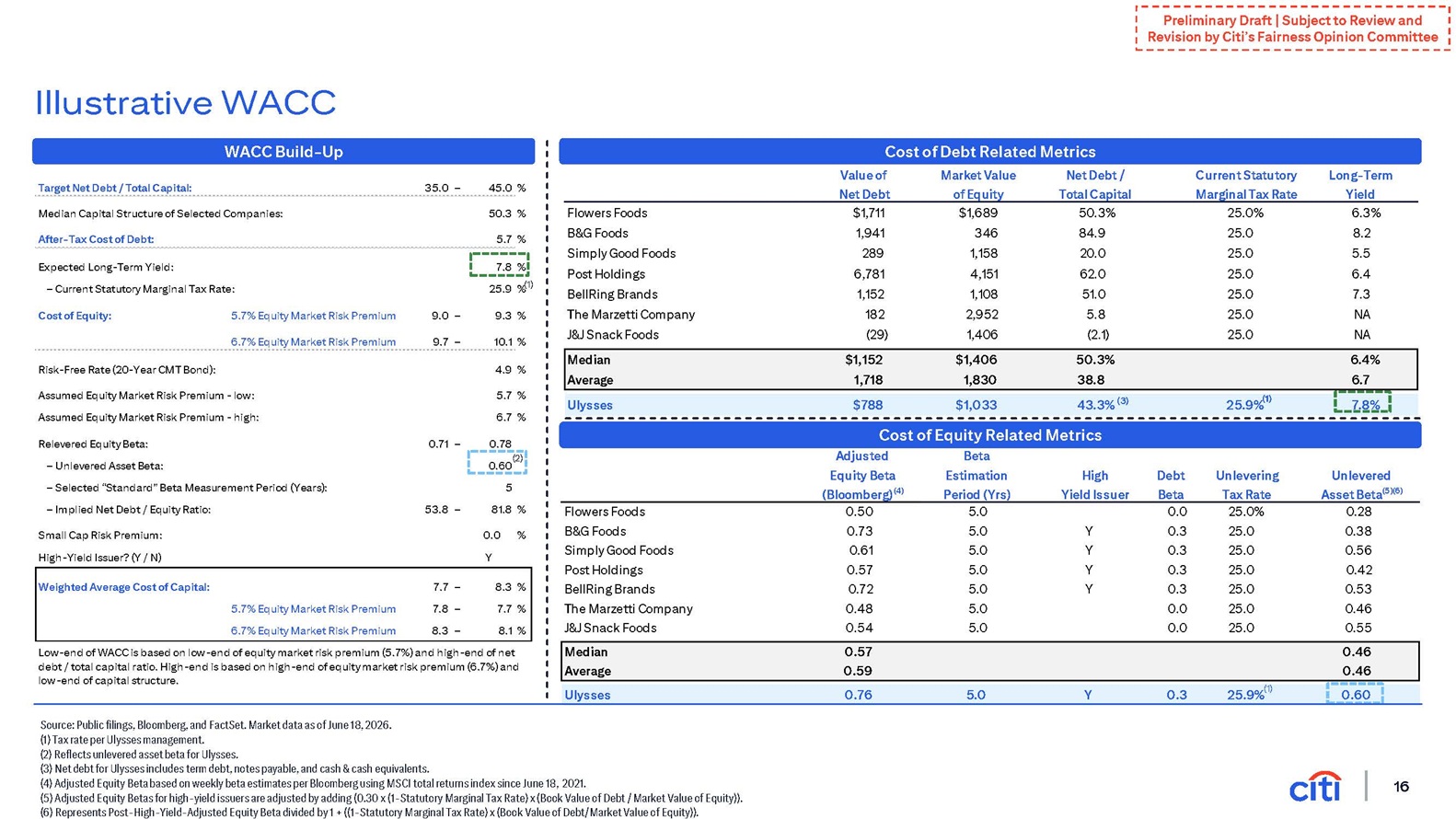Click the "Small Cap Risk Premium:" label

[x=100, y=536]
